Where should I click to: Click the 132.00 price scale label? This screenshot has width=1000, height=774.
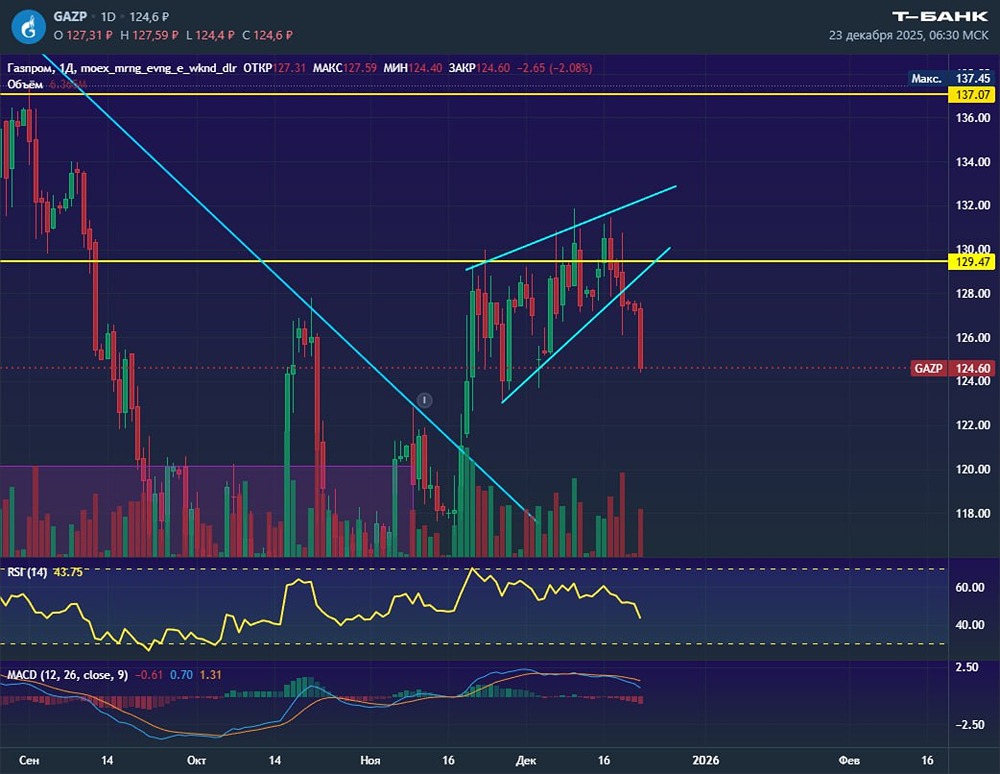click(x=973, y=205)
